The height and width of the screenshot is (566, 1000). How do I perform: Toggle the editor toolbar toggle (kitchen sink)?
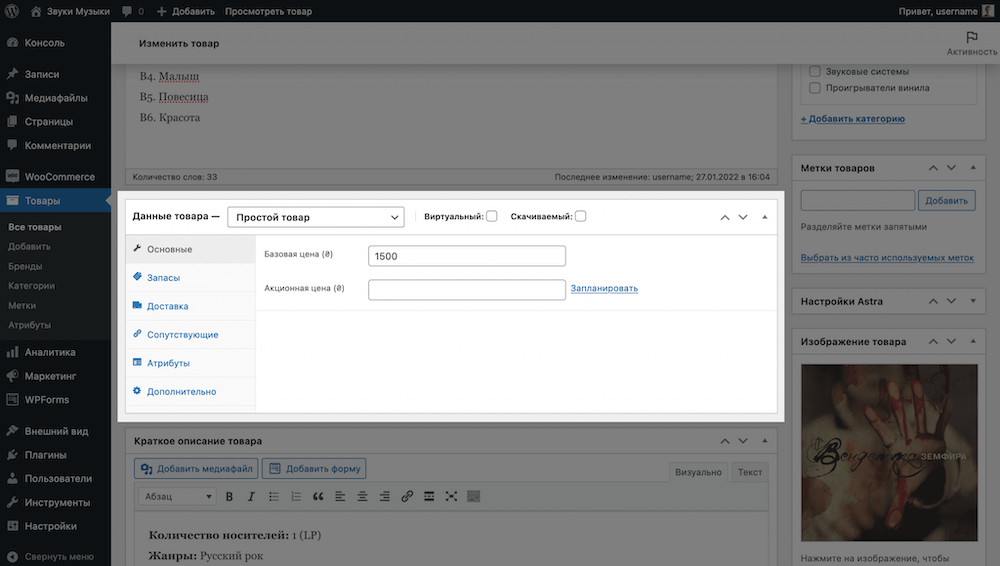tap(473, 496)
